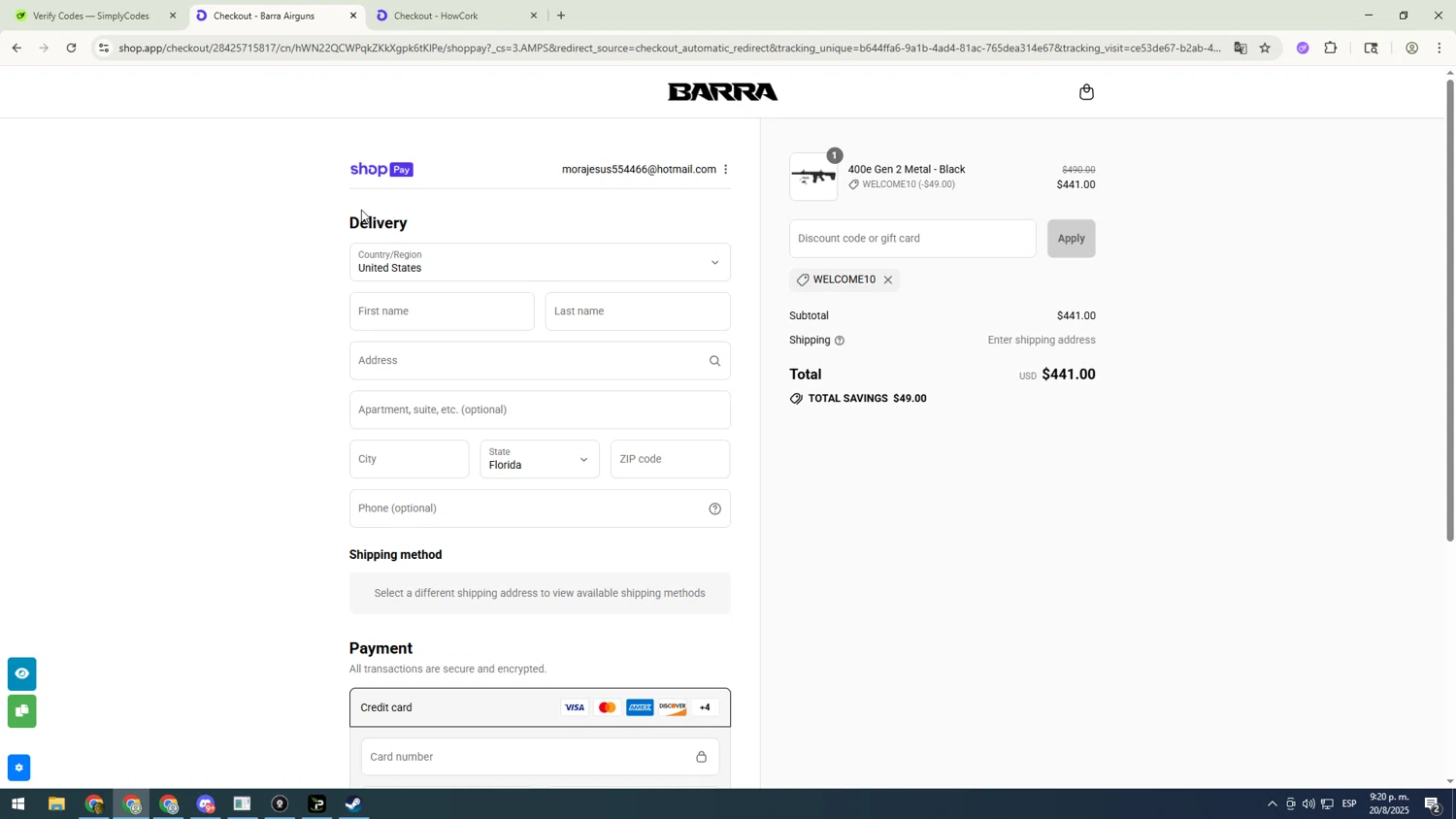Viewport: 1456px width, 819px height.
Task: Click the First name field
Action: pos(442,311)
